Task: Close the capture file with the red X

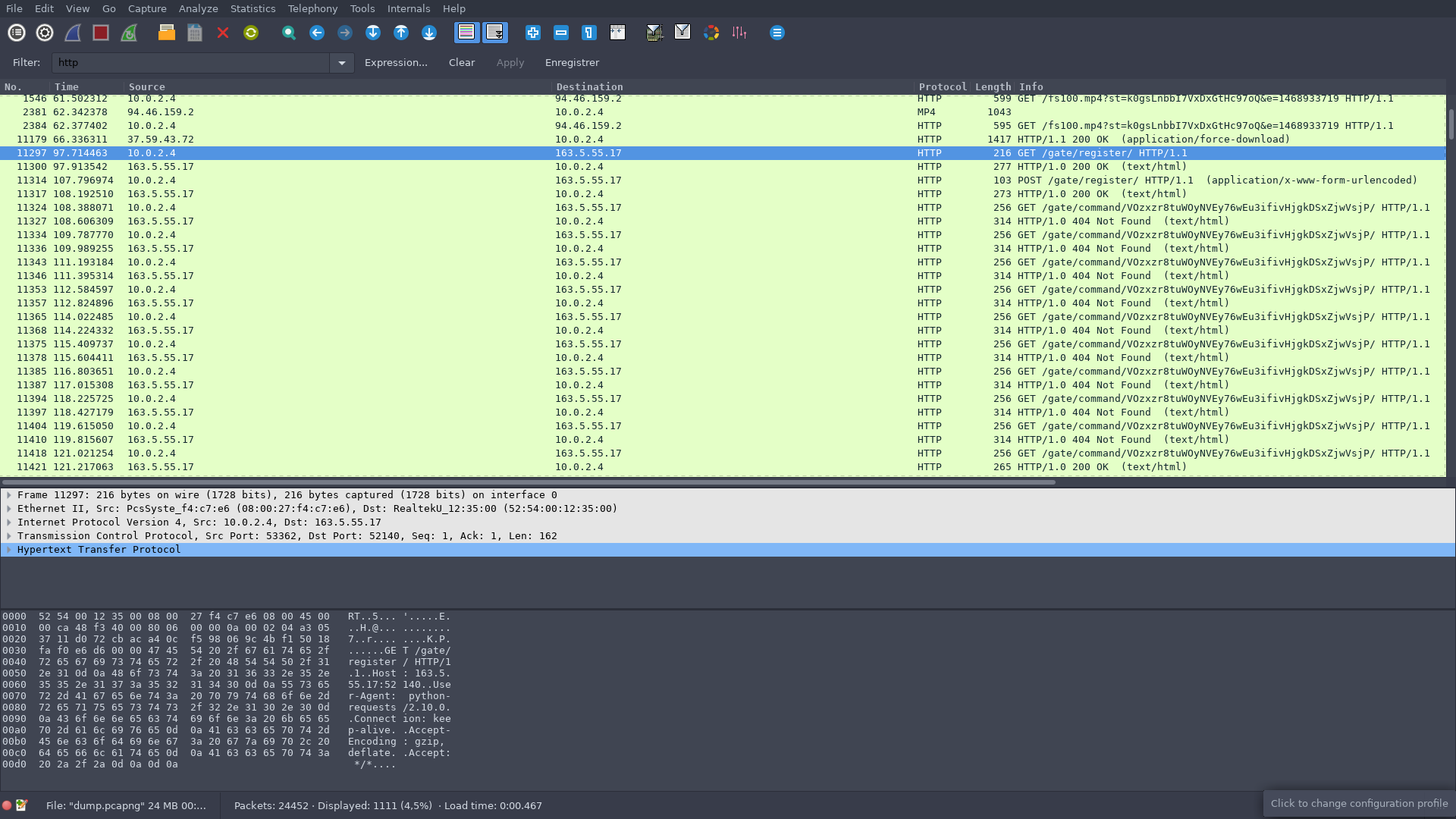Action: click(223, 33)
